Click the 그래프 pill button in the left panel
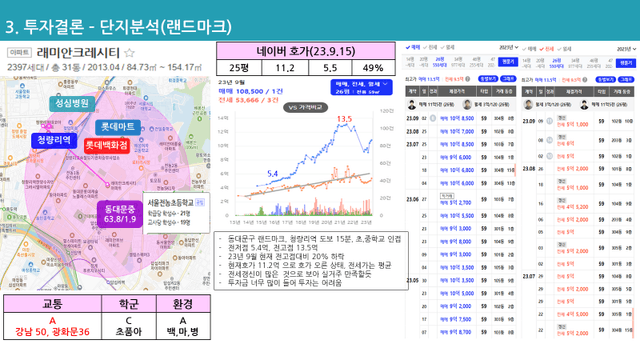The image size is (640, 360). [x=508, y=79]
